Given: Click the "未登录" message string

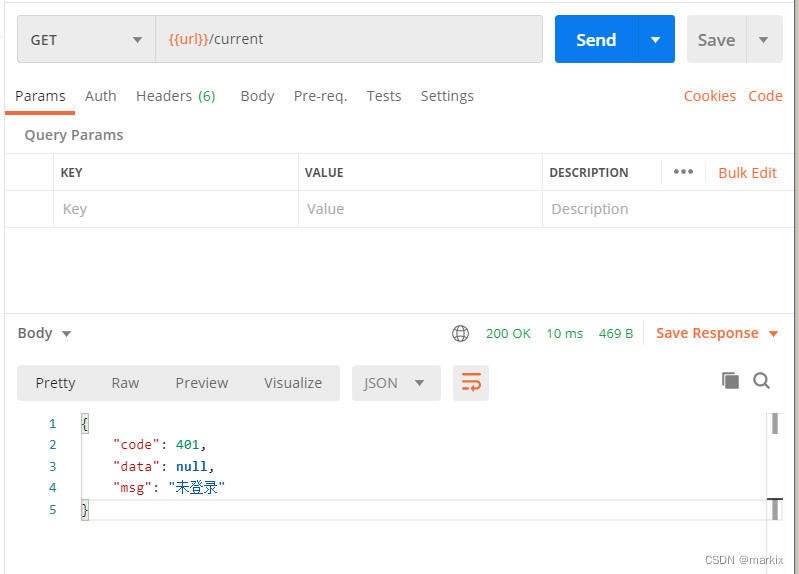Looking at the screenshot, I should (x=196, y=488).
